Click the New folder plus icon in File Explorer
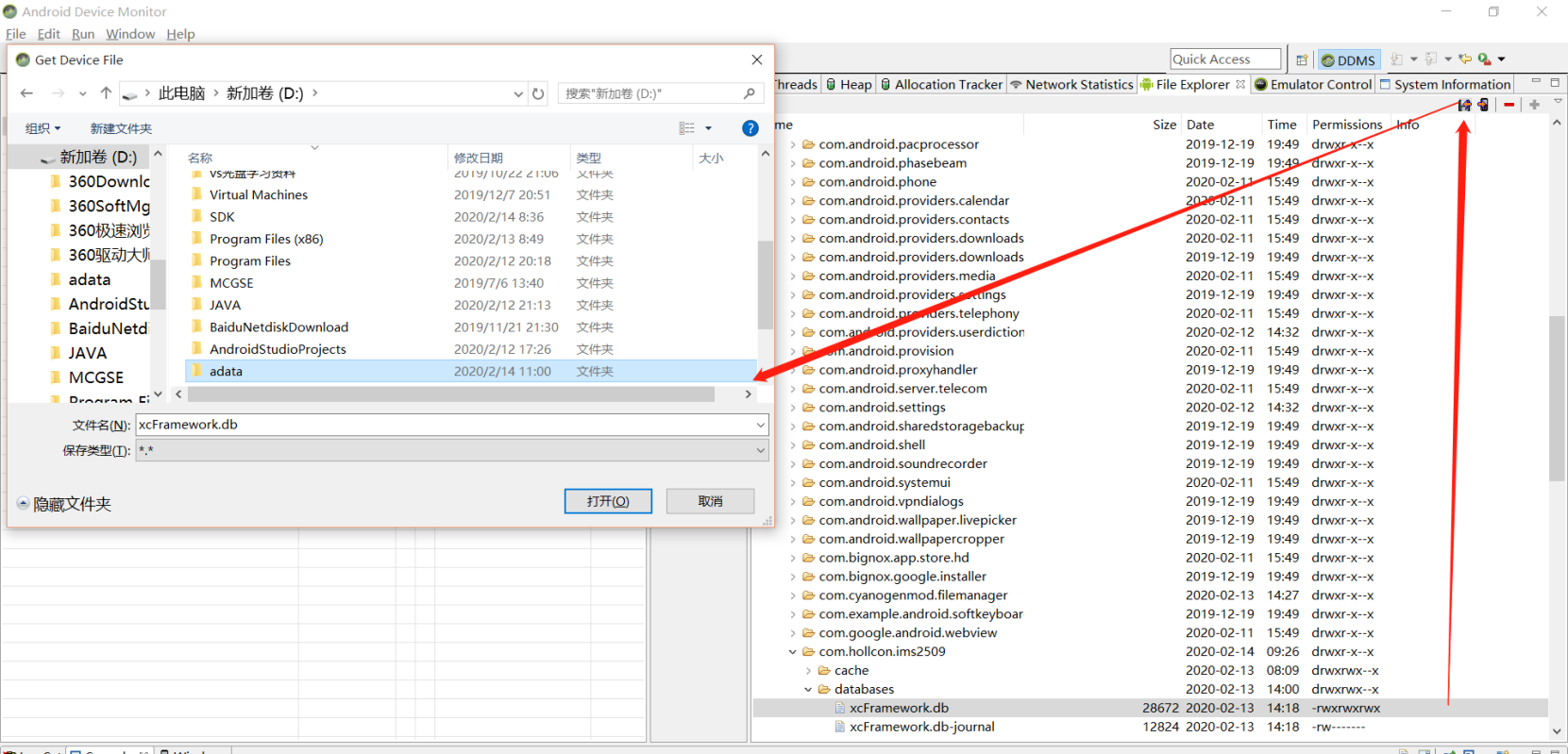Screen dimensions: 1568x754 (1534, 105)
